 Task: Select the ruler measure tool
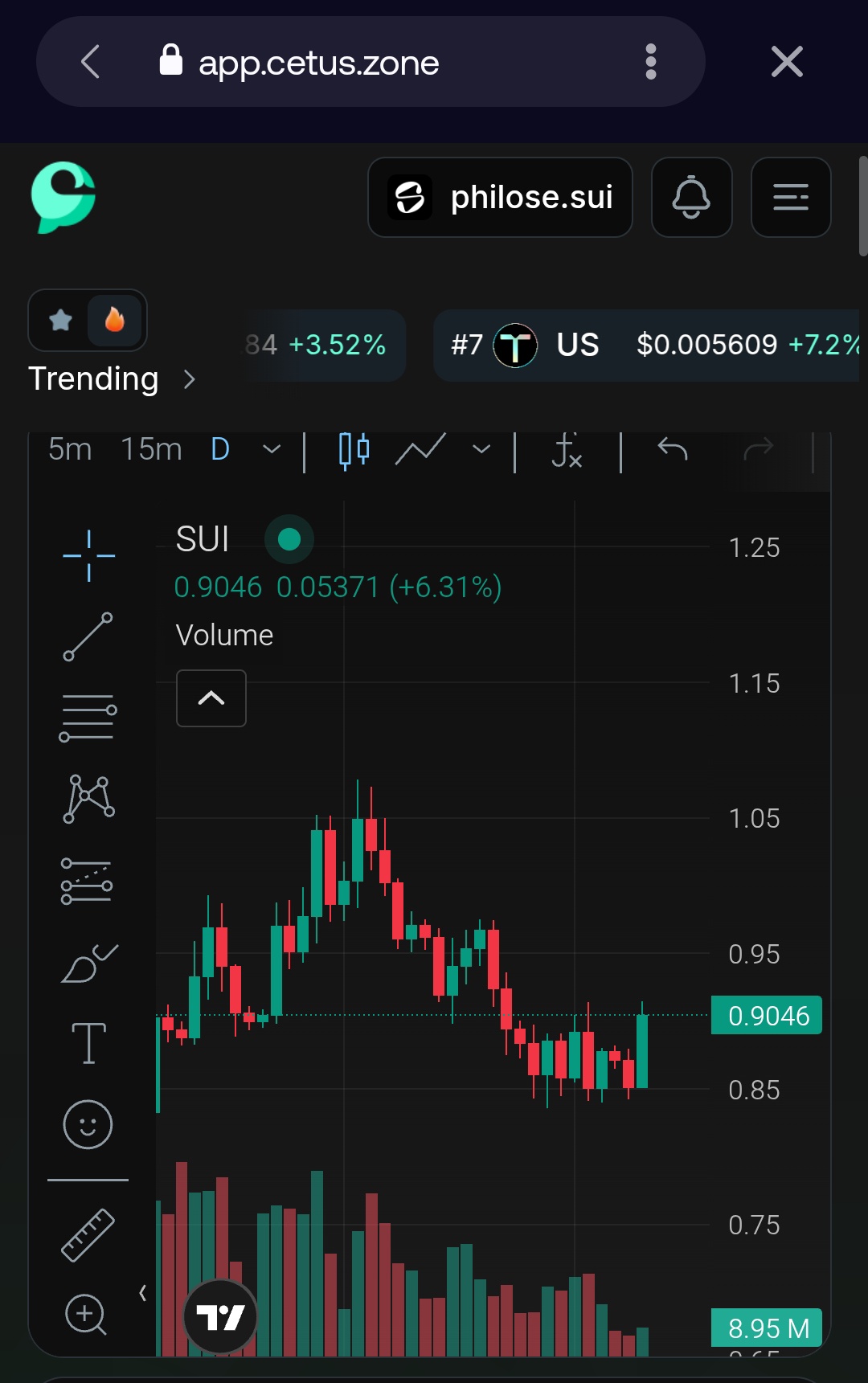88,1234
